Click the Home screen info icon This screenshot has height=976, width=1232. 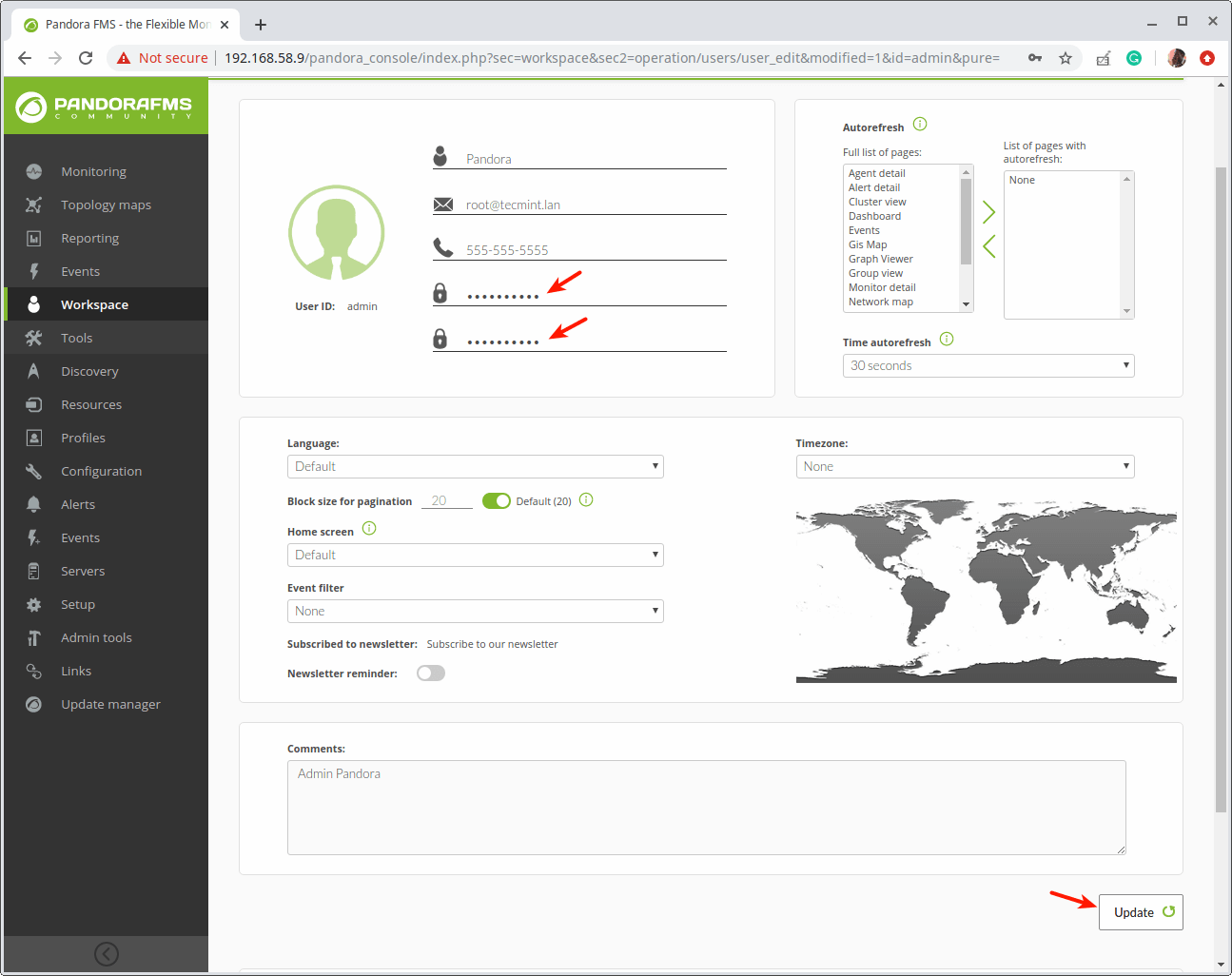[369, 528]
